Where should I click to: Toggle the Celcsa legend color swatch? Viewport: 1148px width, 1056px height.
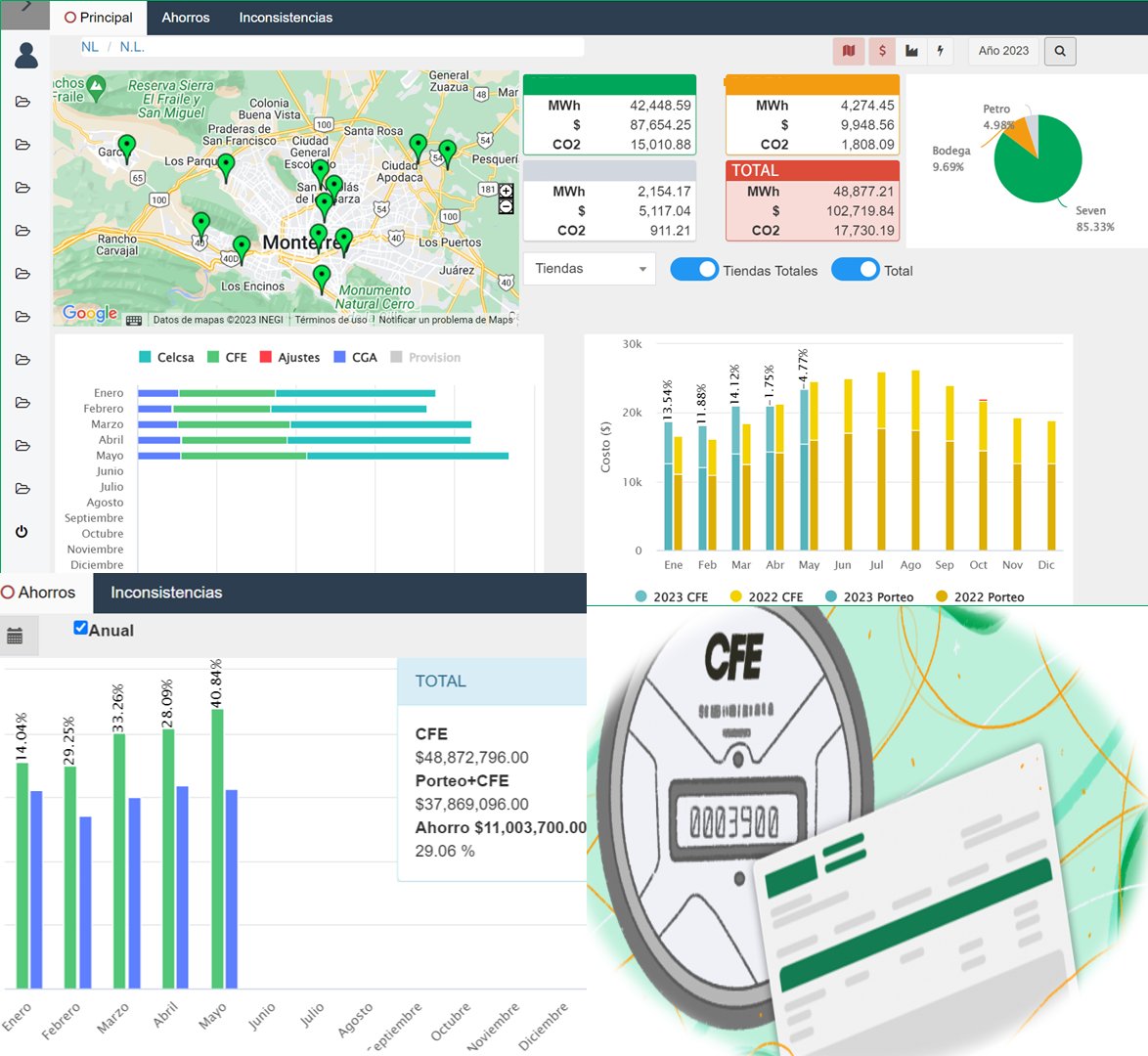click(145, 358)
